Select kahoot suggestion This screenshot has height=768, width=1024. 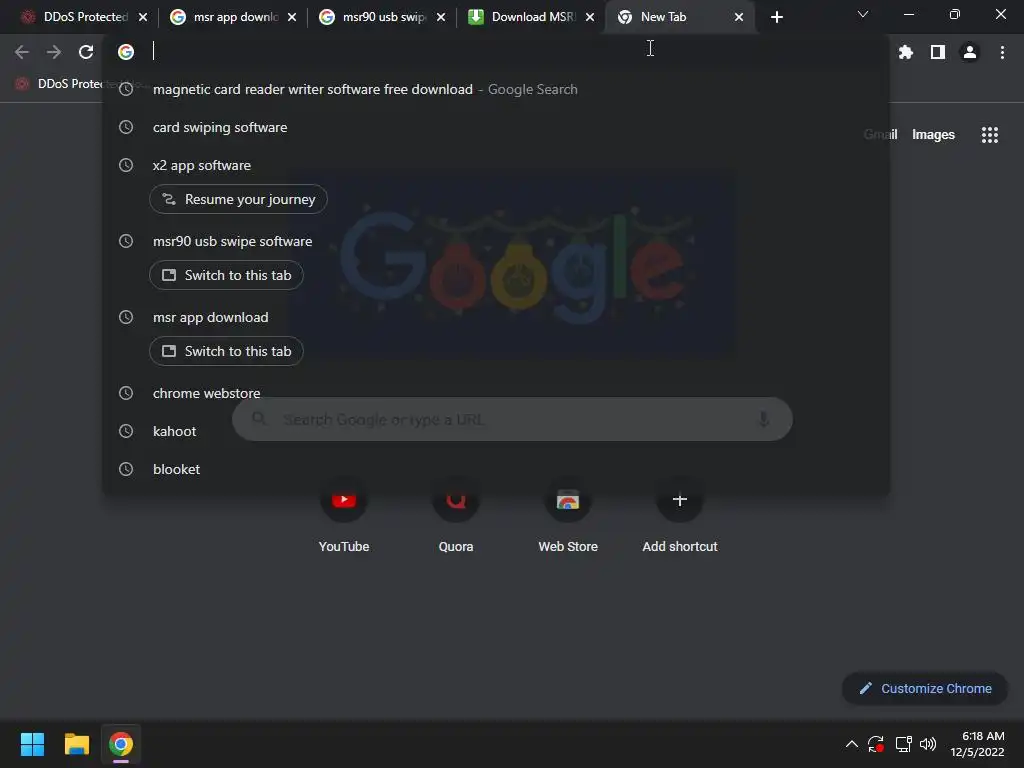(496, 431)
